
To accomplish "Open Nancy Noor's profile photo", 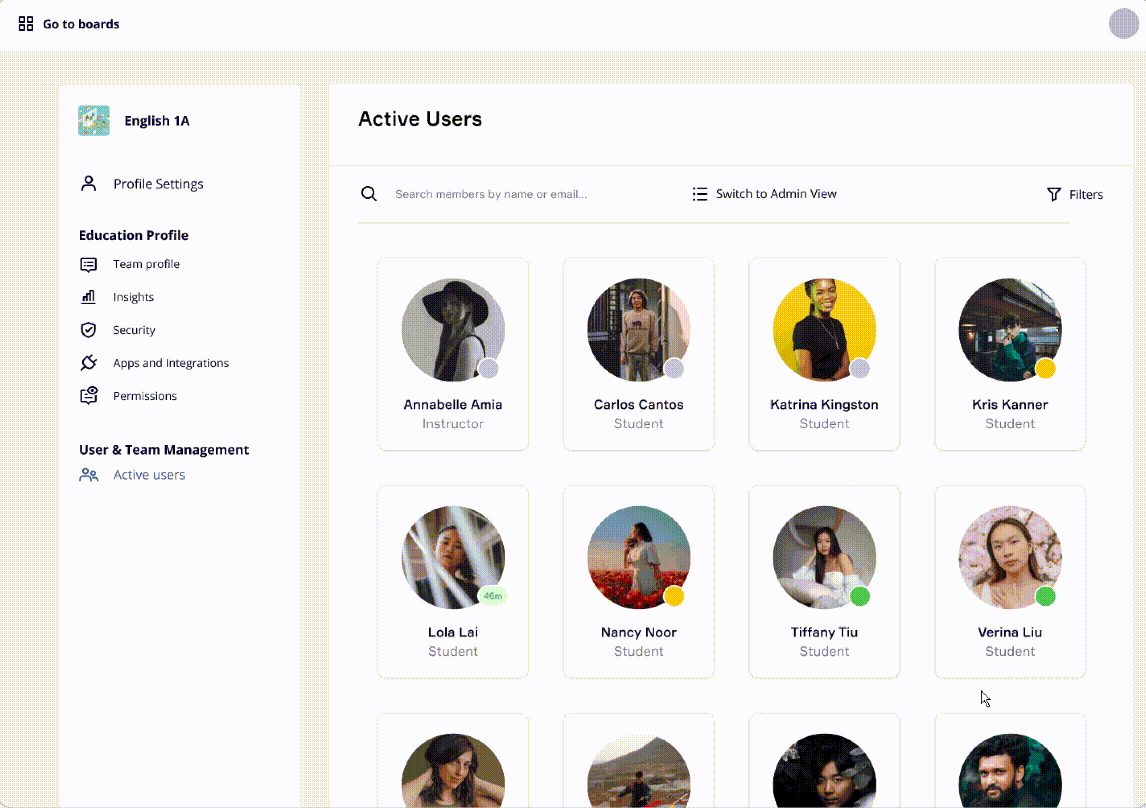I will (638, 557).
